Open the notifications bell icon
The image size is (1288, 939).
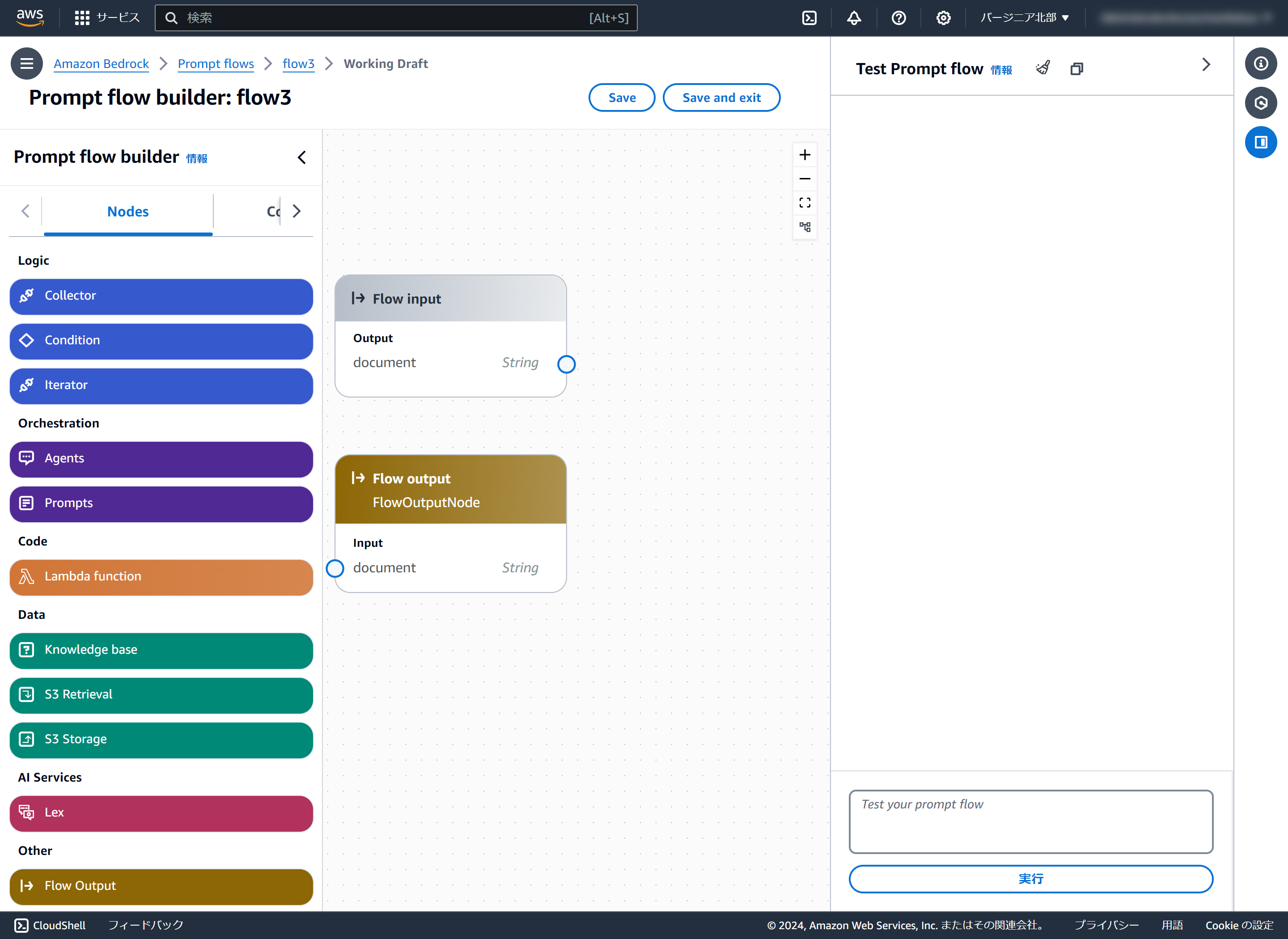click(x=854, y=18)
